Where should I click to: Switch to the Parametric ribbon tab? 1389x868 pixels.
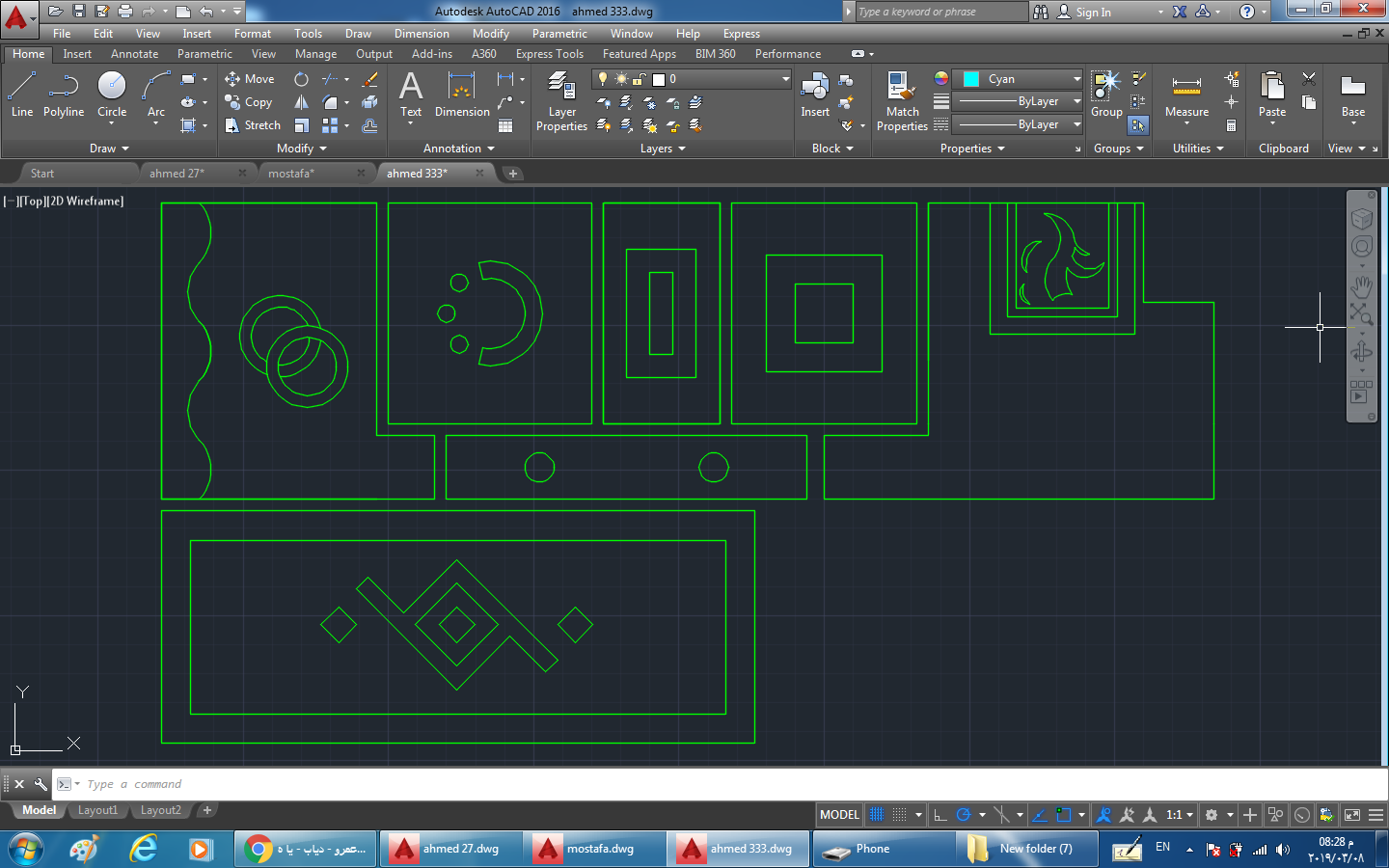(x=204, y=54)
